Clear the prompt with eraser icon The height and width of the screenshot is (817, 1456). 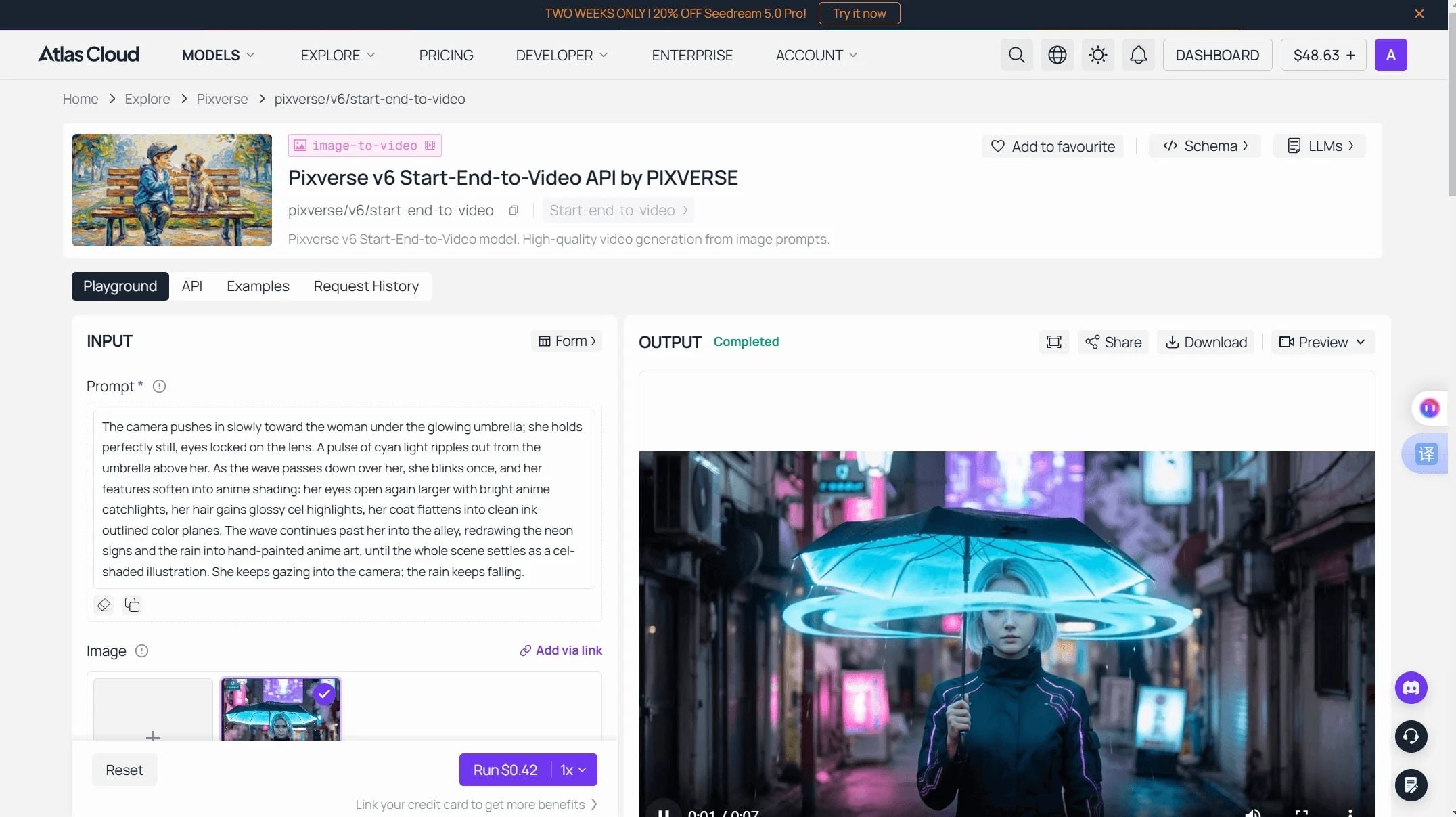[104, 605]
